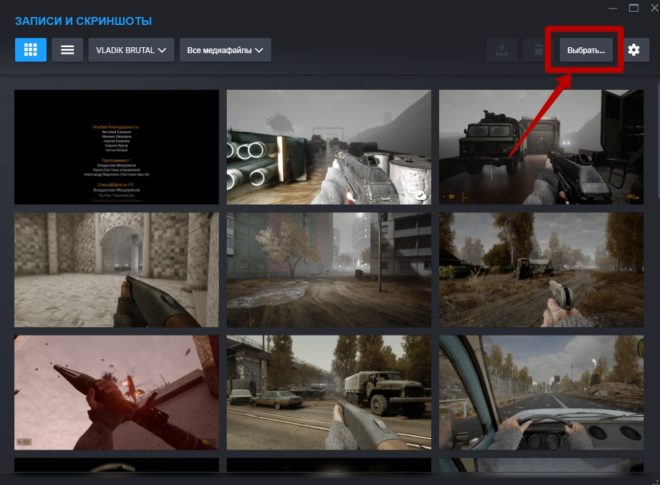Click the trash delete icon

538,50
